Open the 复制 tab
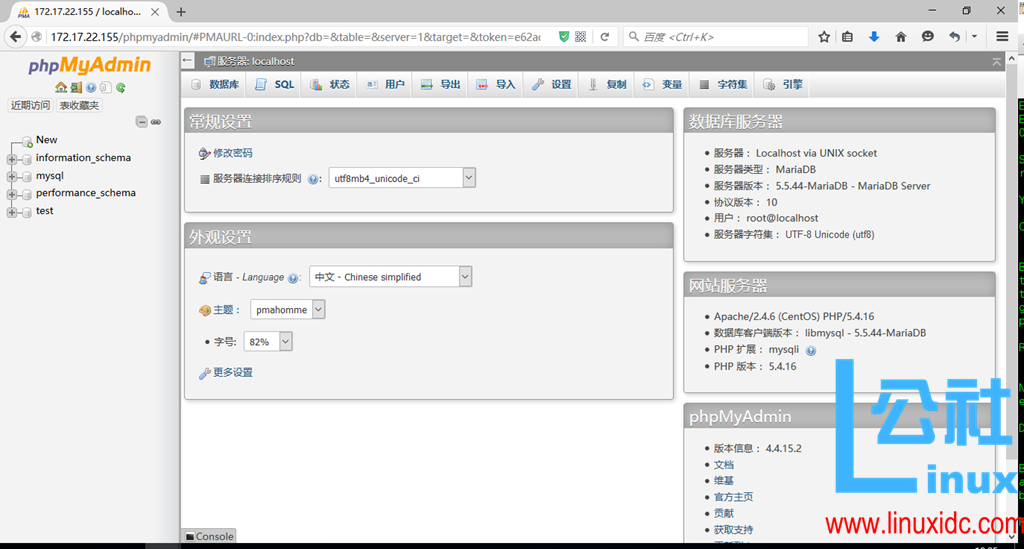 607,84
